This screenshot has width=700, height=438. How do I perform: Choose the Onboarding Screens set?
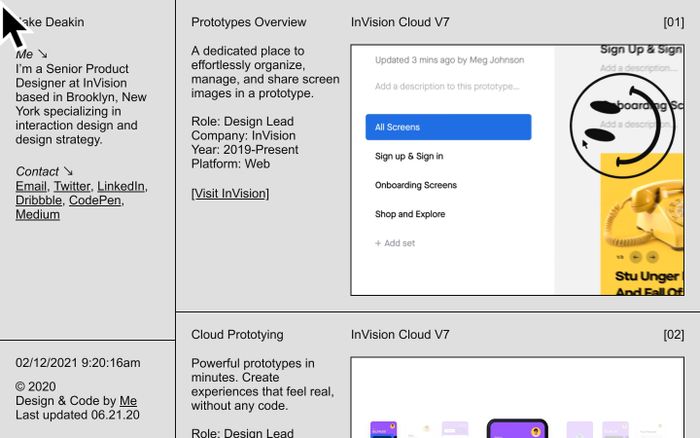click(x=415, y=185)
